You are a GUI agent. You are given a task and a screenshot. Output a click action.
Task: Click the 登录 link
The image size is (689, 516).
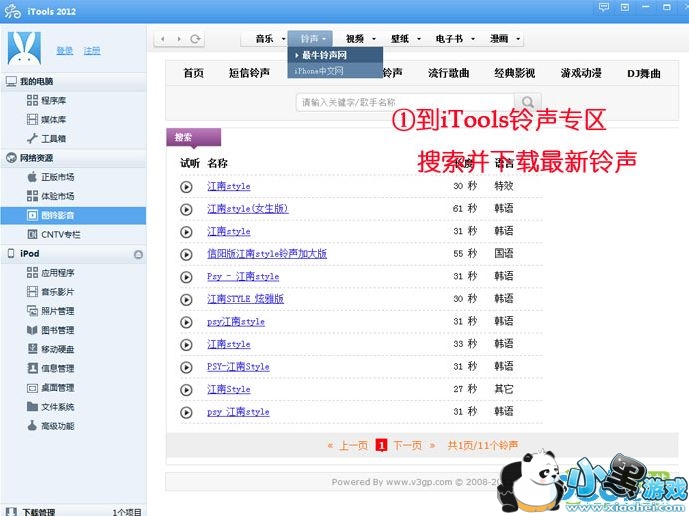(x=65, y=51)
